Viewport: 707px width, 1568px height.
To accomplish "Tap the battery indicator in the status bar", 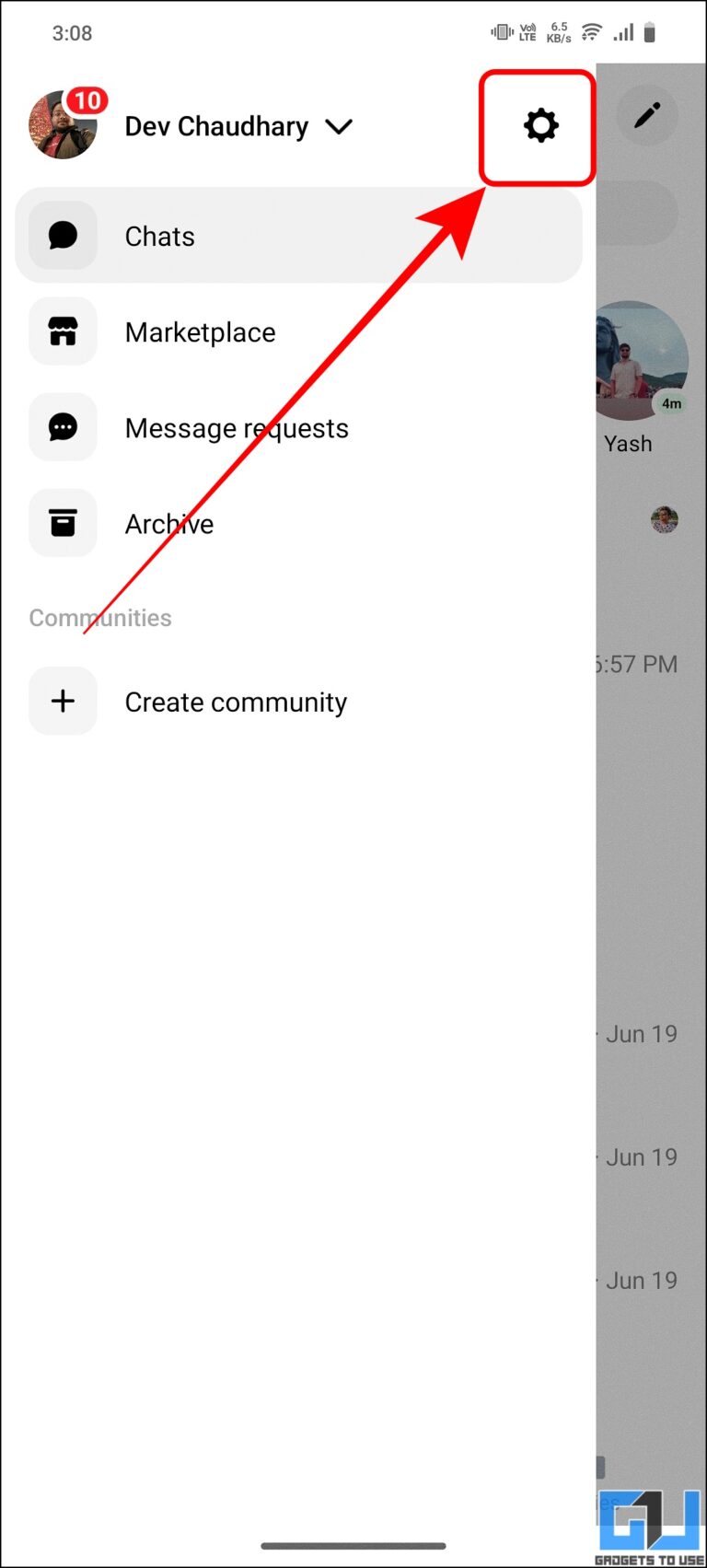I will (x=652, y=30).
